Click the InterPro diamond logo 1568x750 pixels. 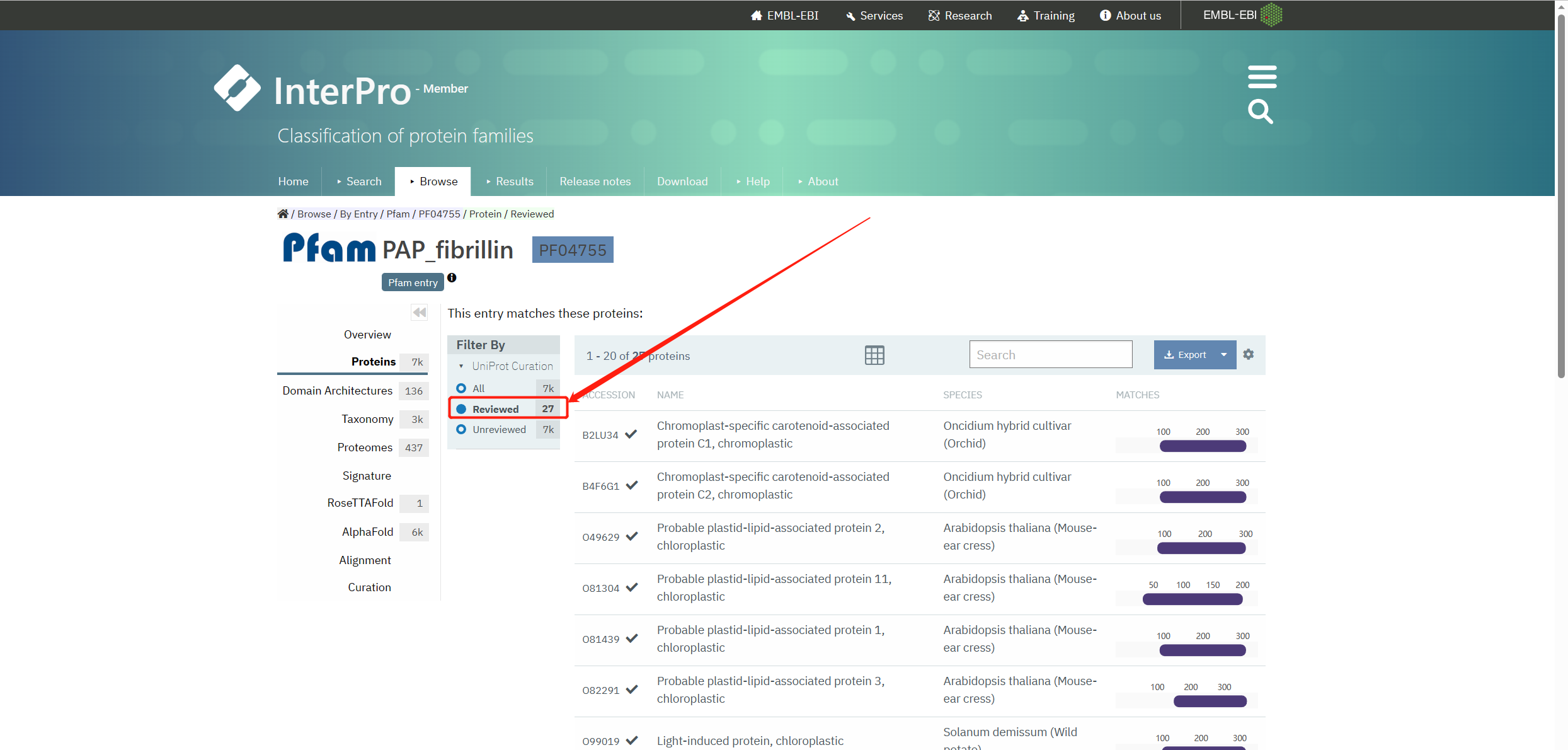[237, 88]
